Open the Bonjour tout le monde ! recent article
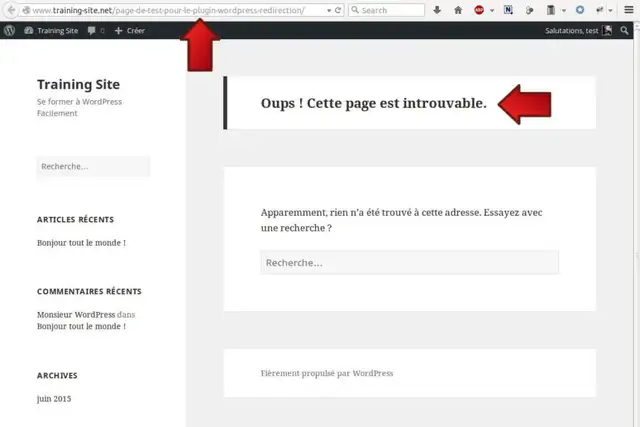The image size is (640, 427). click(81, 243)
